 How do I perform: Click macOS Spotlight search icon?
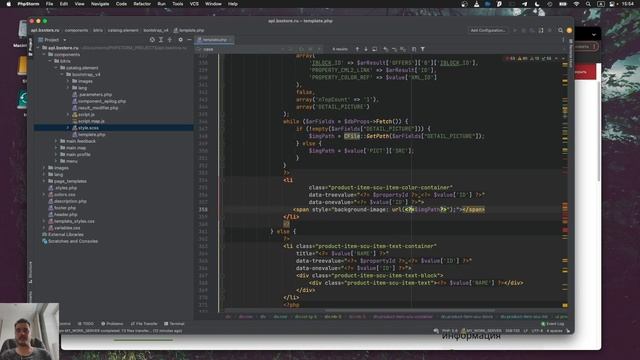point(588,4)
